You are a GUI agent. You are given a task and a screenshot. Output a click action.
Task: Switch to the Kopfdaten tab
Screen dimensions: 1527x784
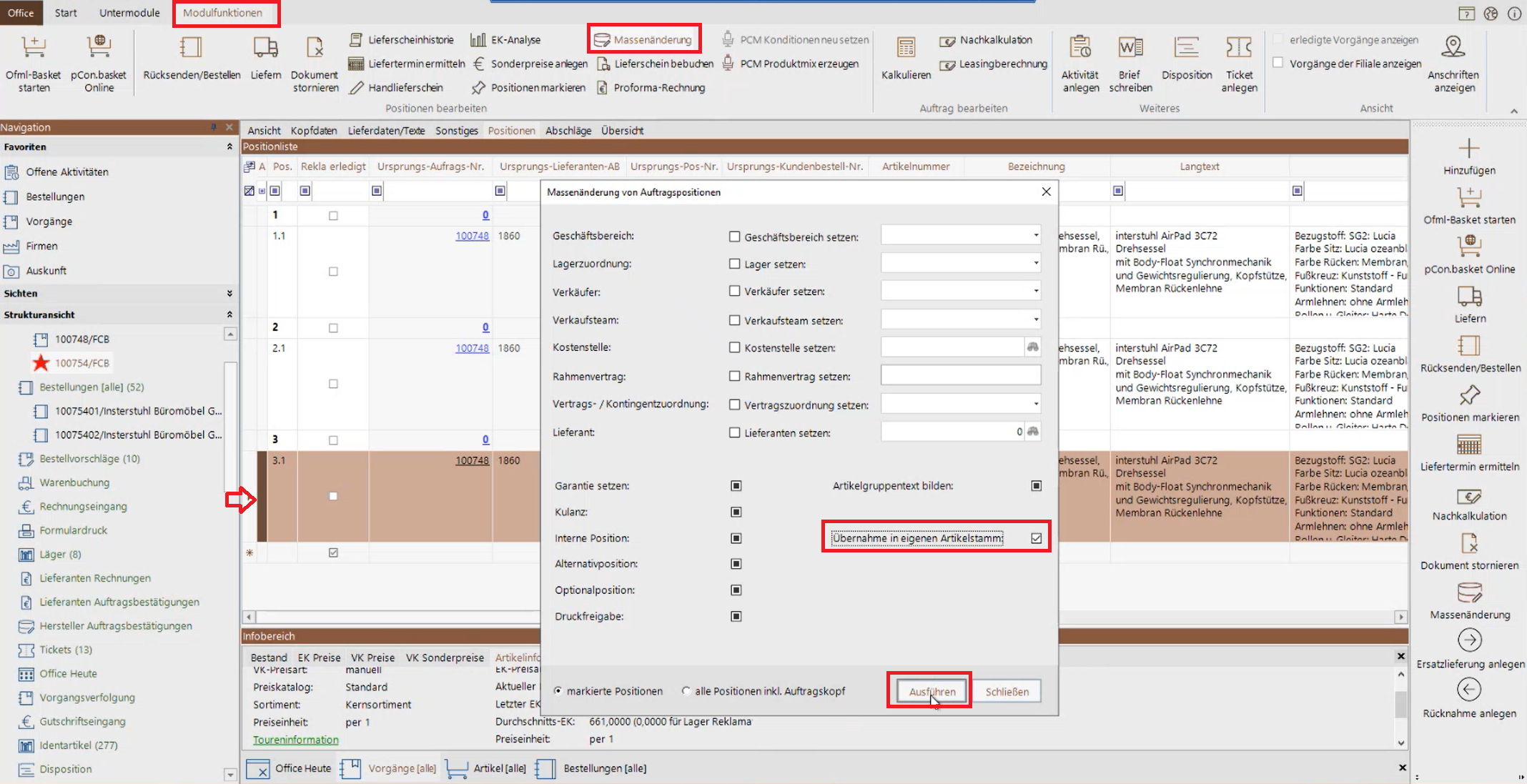pos(313,131)
